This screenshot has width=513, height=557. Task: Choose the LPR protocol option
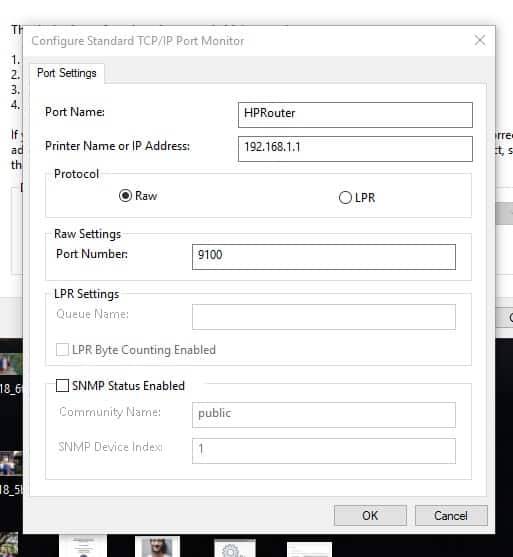pyautogui.click(x=345, y=198)
